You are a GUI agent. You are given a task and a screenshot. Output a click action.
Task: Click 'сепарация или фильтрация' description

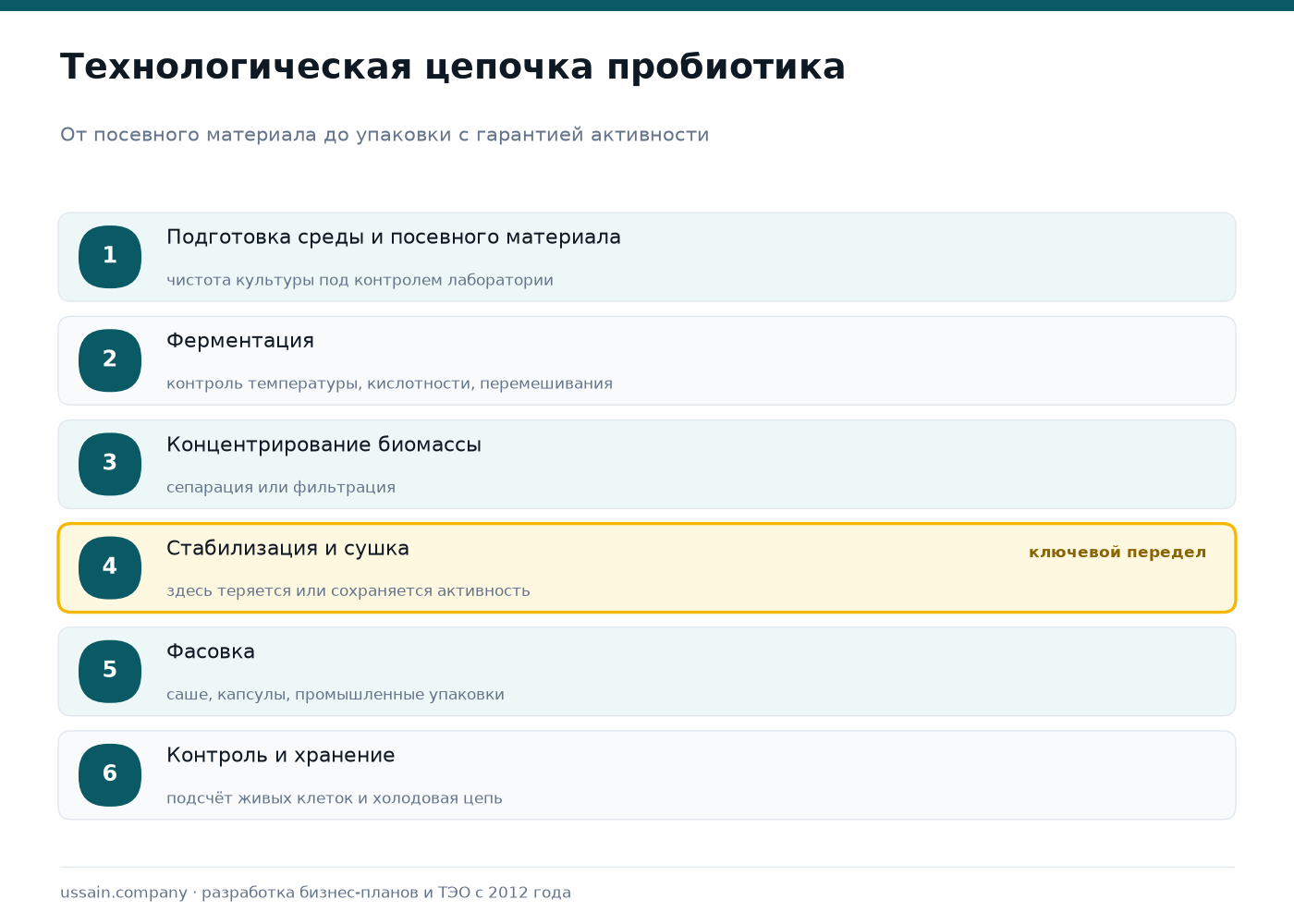[x=281, y=487]
